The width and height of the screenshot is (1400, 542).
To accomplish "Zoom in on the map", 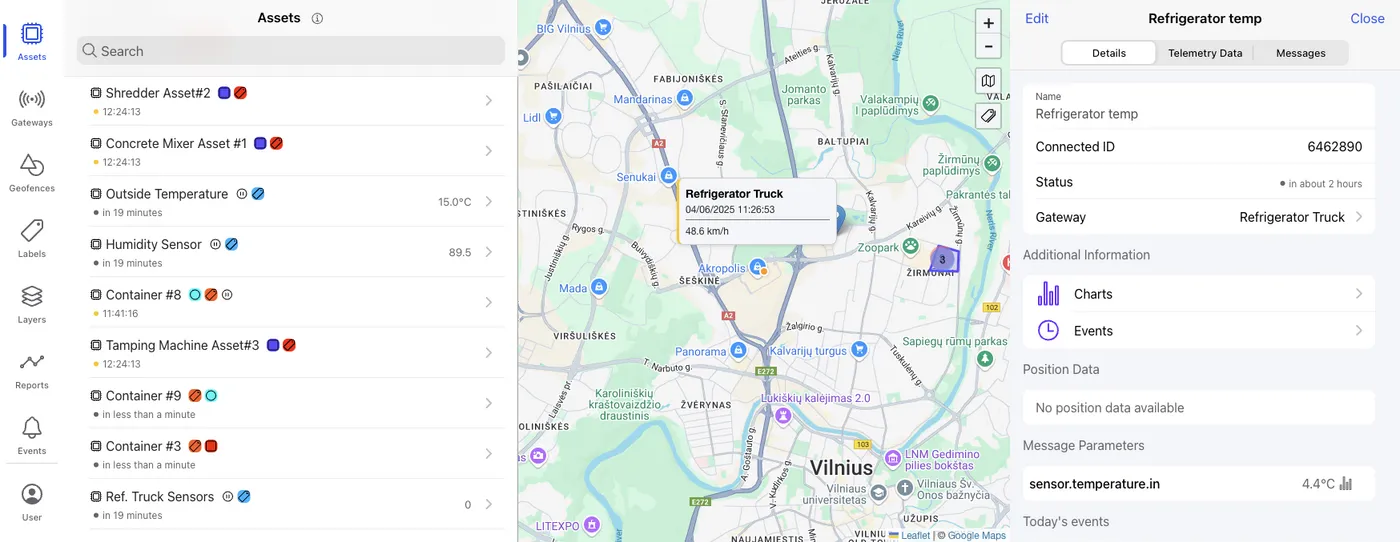I will tap(989, 23).
